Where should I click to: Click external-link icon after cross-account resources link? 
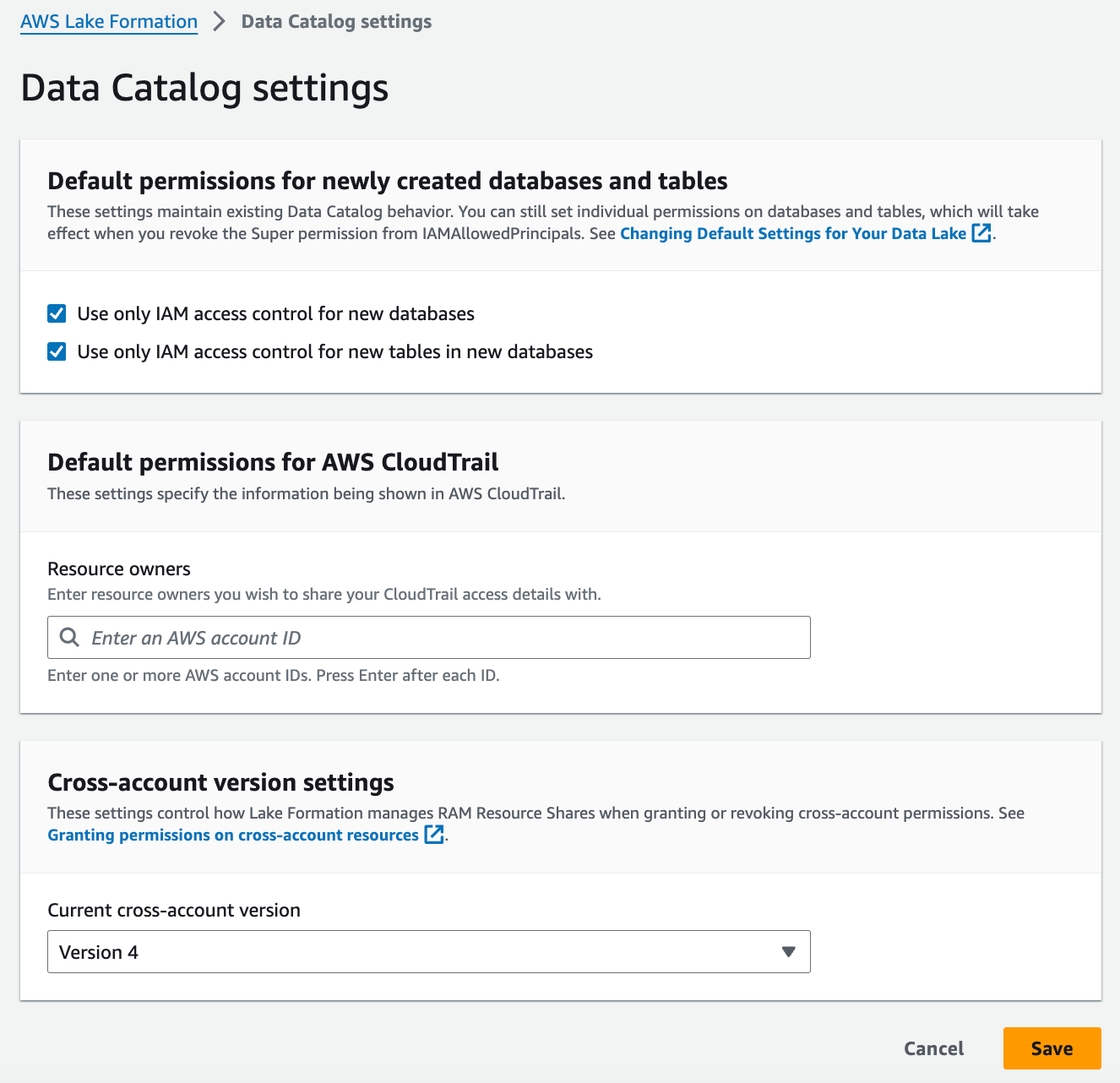434,835
